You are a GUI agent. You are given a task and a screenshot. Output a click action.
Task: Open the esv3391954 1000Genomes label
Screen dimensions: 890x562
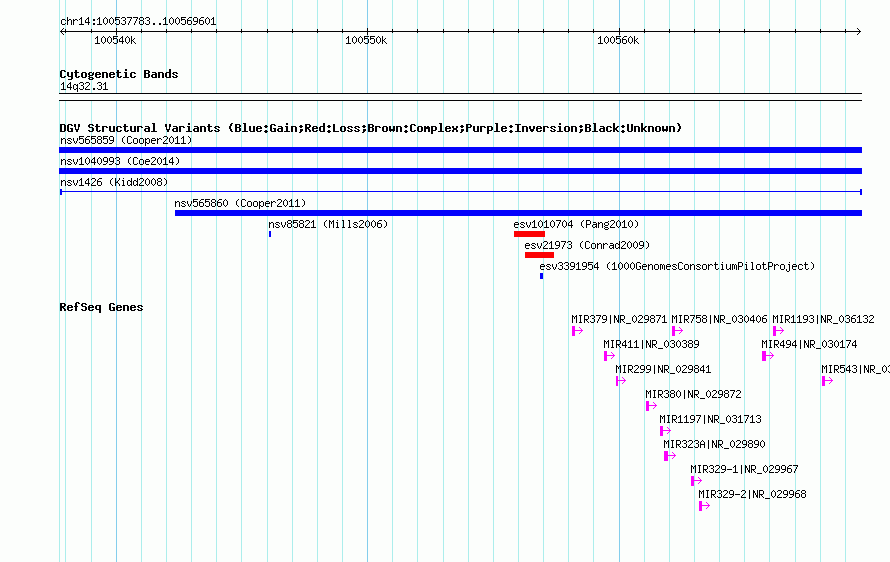[677, 266]
